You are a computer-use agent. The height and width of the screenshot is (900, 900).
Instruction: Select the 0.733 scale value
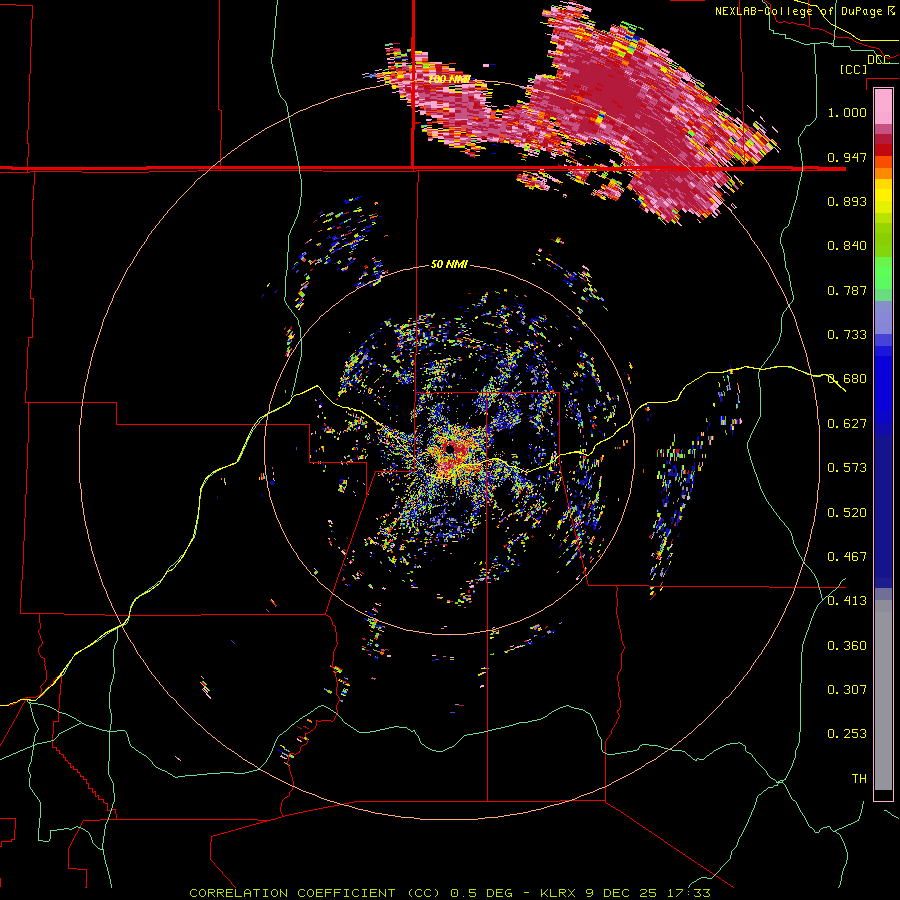(x=847, y=335)
